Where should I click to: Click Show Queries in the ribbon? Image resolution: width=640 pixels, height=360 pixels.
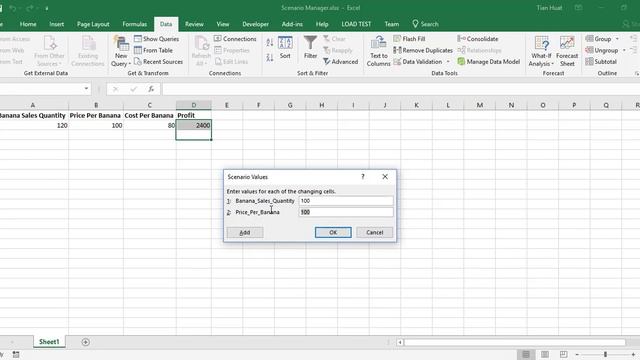coord(157,39)
